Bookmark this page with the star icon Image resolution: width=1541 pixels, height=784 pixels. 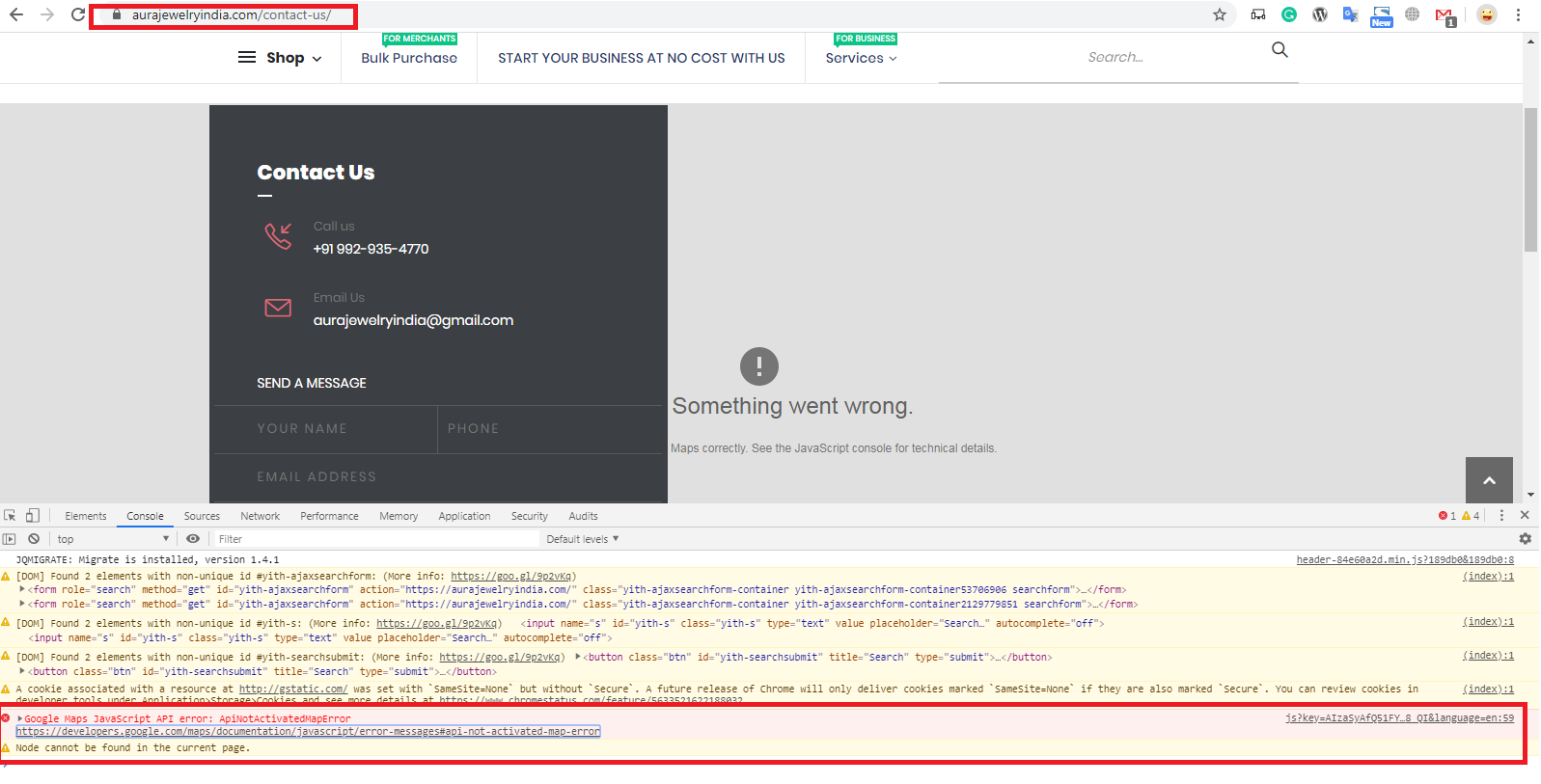1220,14
